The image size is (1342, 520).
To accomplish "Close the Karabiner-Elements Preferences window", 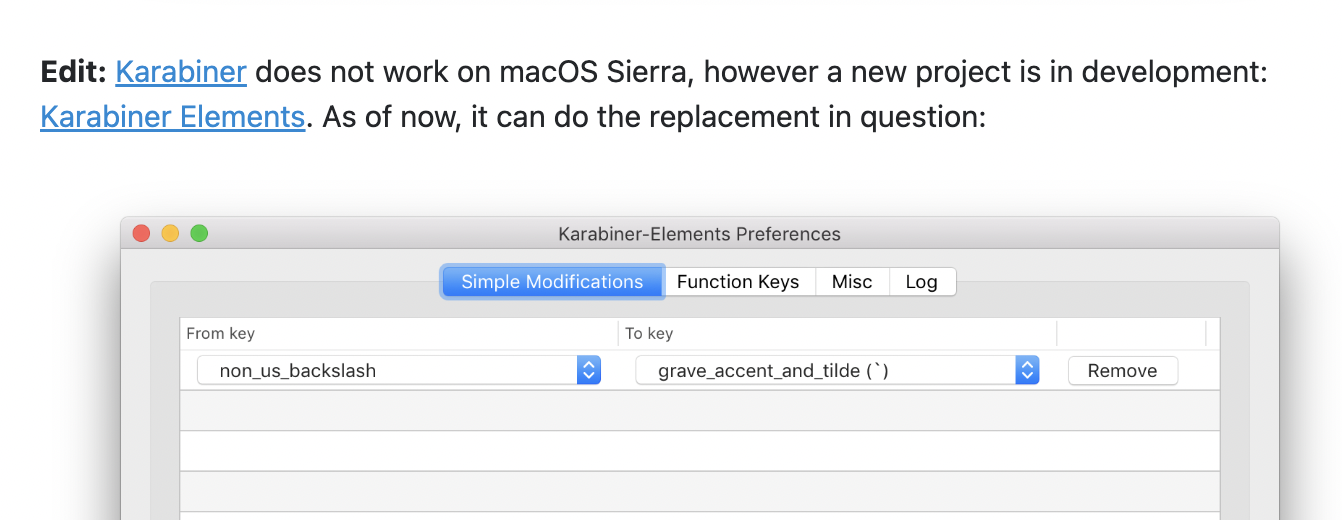I will tap(142, 234).
